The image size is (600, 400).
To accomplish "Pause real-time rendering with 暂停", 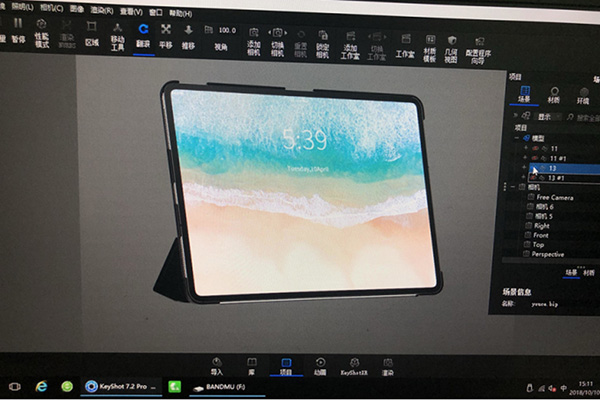I will click(x=18, y=31).
